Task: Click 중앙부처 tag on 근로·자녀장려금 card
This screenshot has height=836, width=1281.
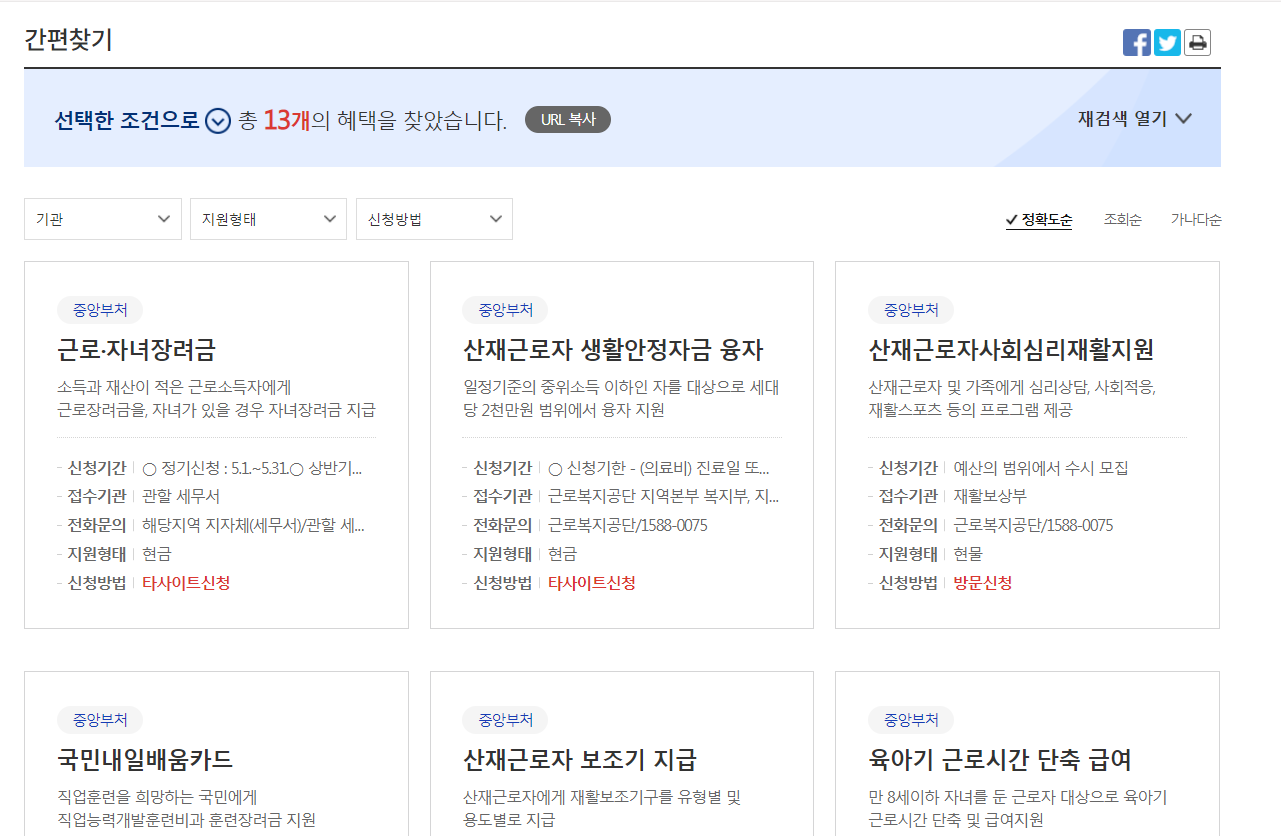Action: click(100, 310)
